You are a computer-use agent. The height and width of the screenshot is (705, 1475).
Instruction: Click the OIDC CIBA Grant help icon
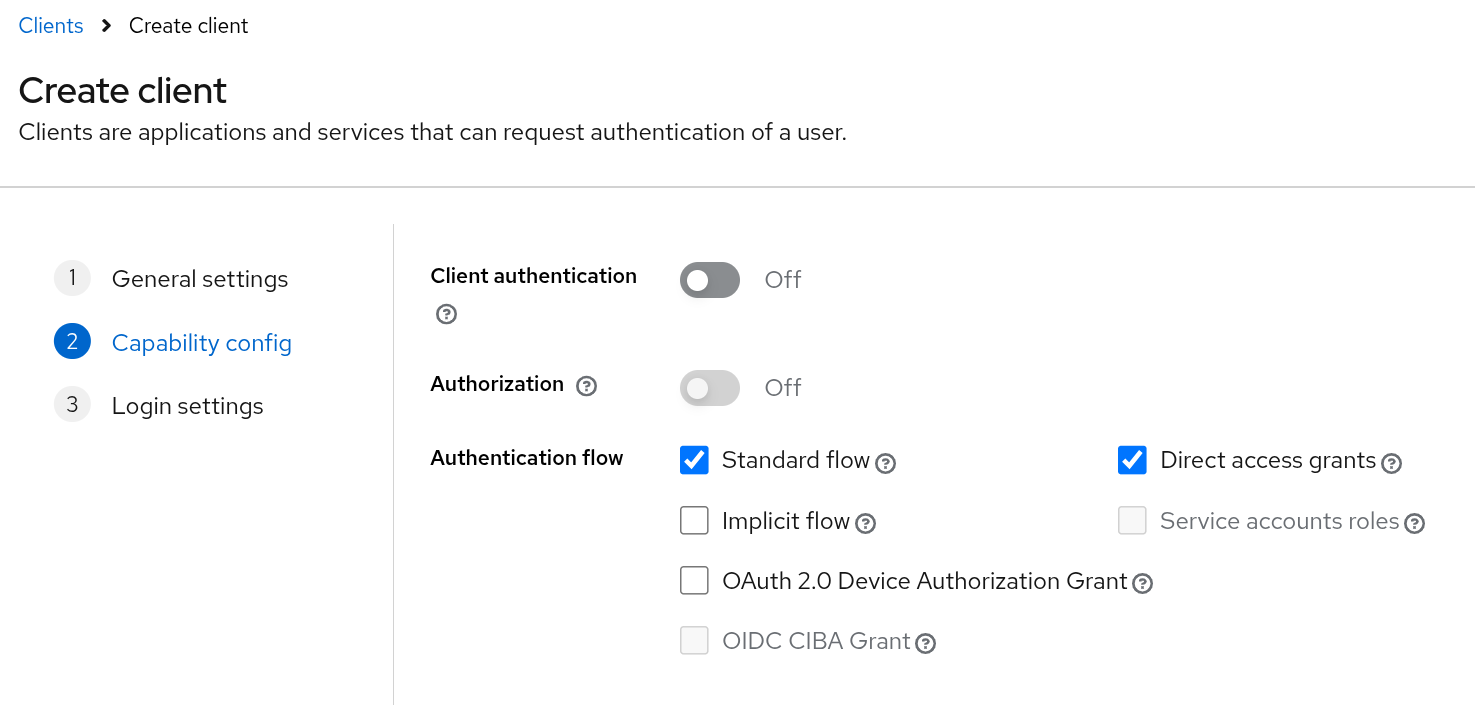click(926, 643)
